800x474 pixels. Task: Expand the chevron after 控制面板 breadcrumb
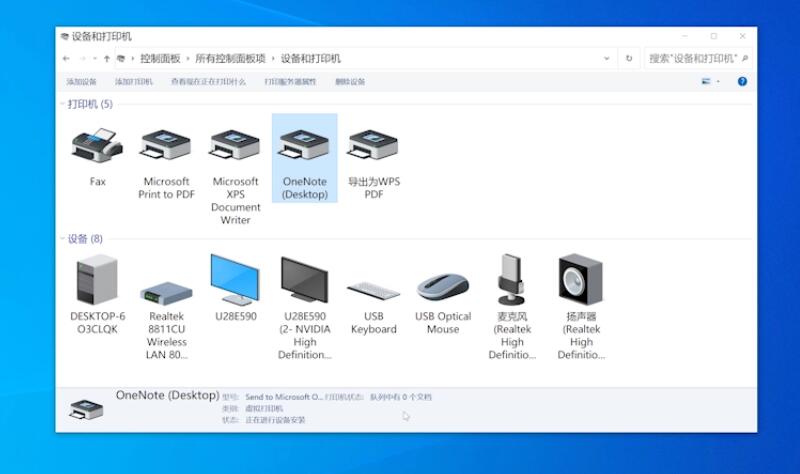pos(188,59)
